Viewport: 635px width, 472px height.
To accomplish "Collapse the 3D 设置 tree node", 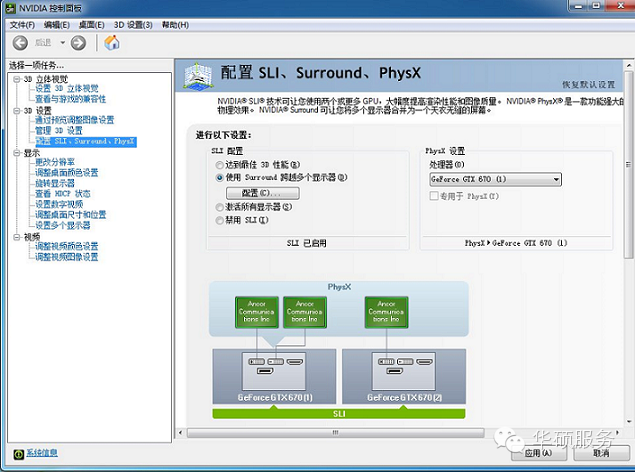I will (x=17, y=111).
